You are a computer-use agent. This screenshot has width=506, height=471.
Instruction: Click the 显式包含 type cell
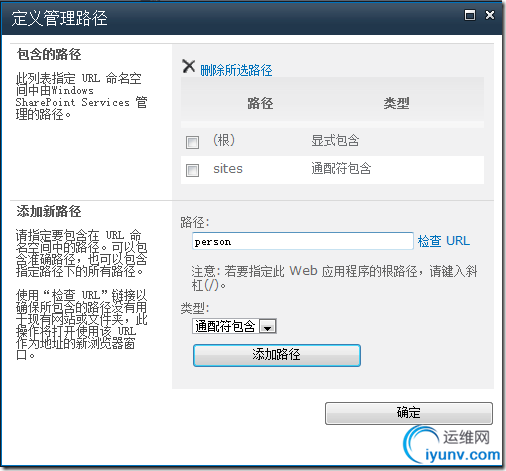pyautogui.click(x=335, y=140)
